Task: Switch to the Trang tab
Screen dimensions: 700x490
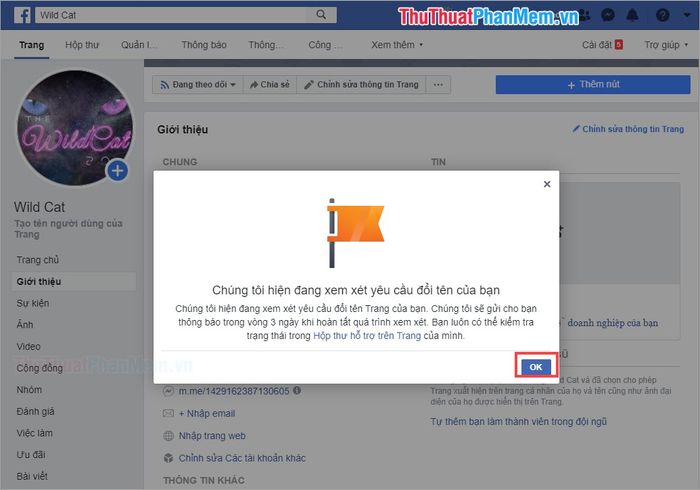Action: (31, 45)
